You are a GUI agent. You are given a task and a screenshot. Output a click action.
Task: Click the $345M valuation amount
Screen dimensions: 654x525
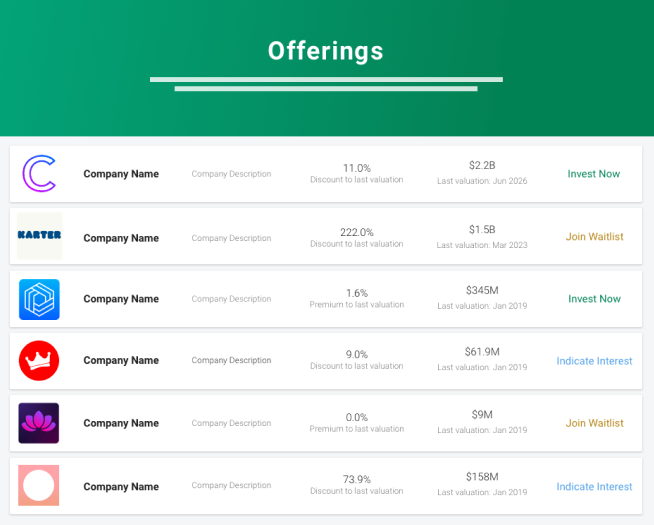point(482,291)
